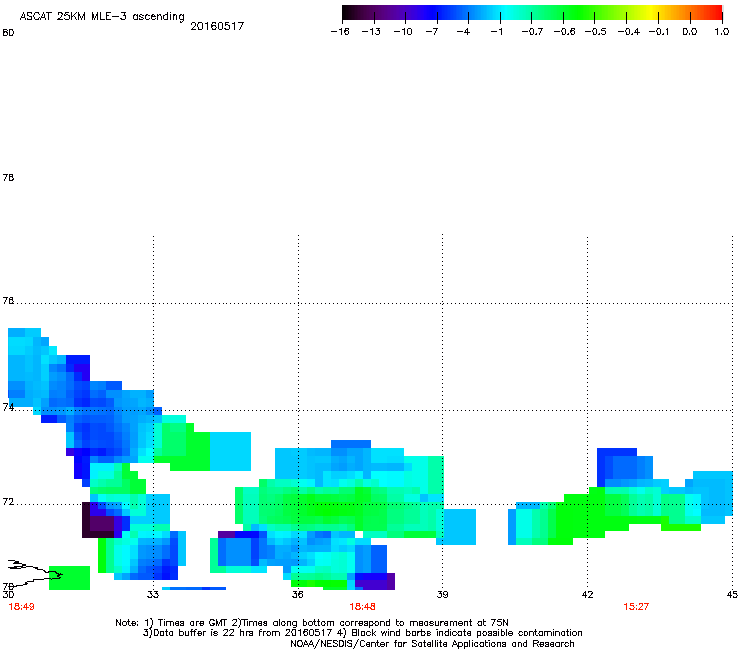Click the -0.4 colorbar value
This screenshot has height=650, width=740.
click(629, 32)
